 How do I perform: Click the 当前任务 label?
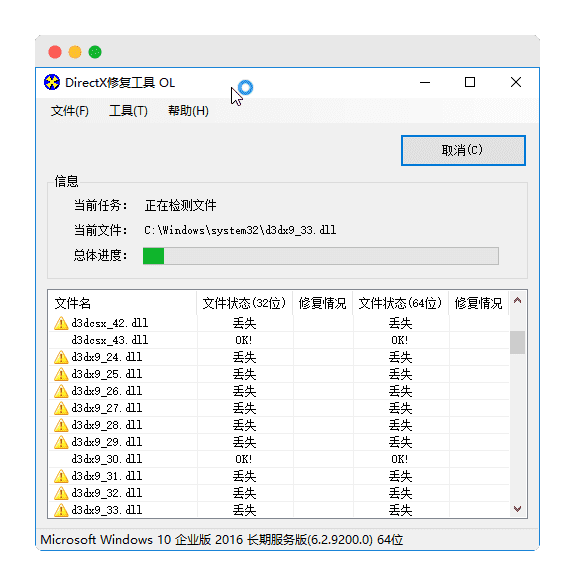click(100, 206)
